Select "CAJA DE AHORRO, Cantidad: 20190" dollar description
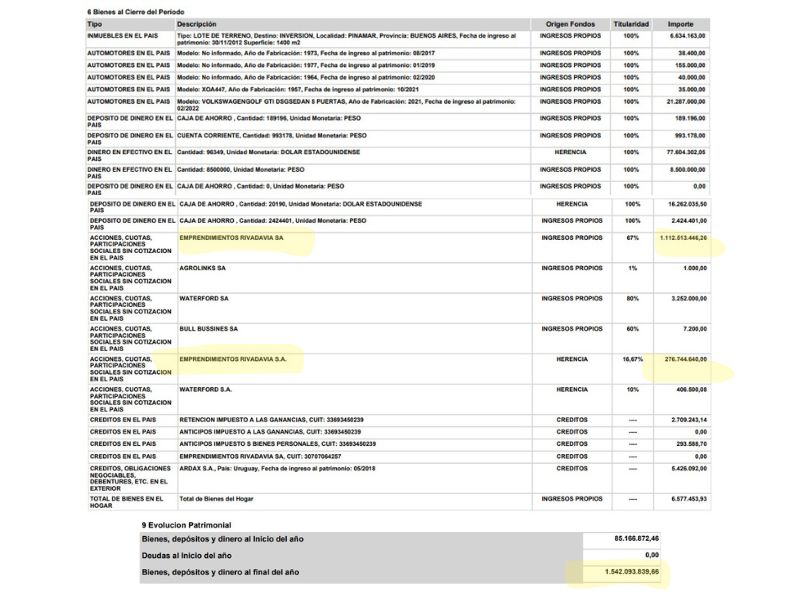The width and height of the screenshot is (800, 600). click(x=301, y=204)
